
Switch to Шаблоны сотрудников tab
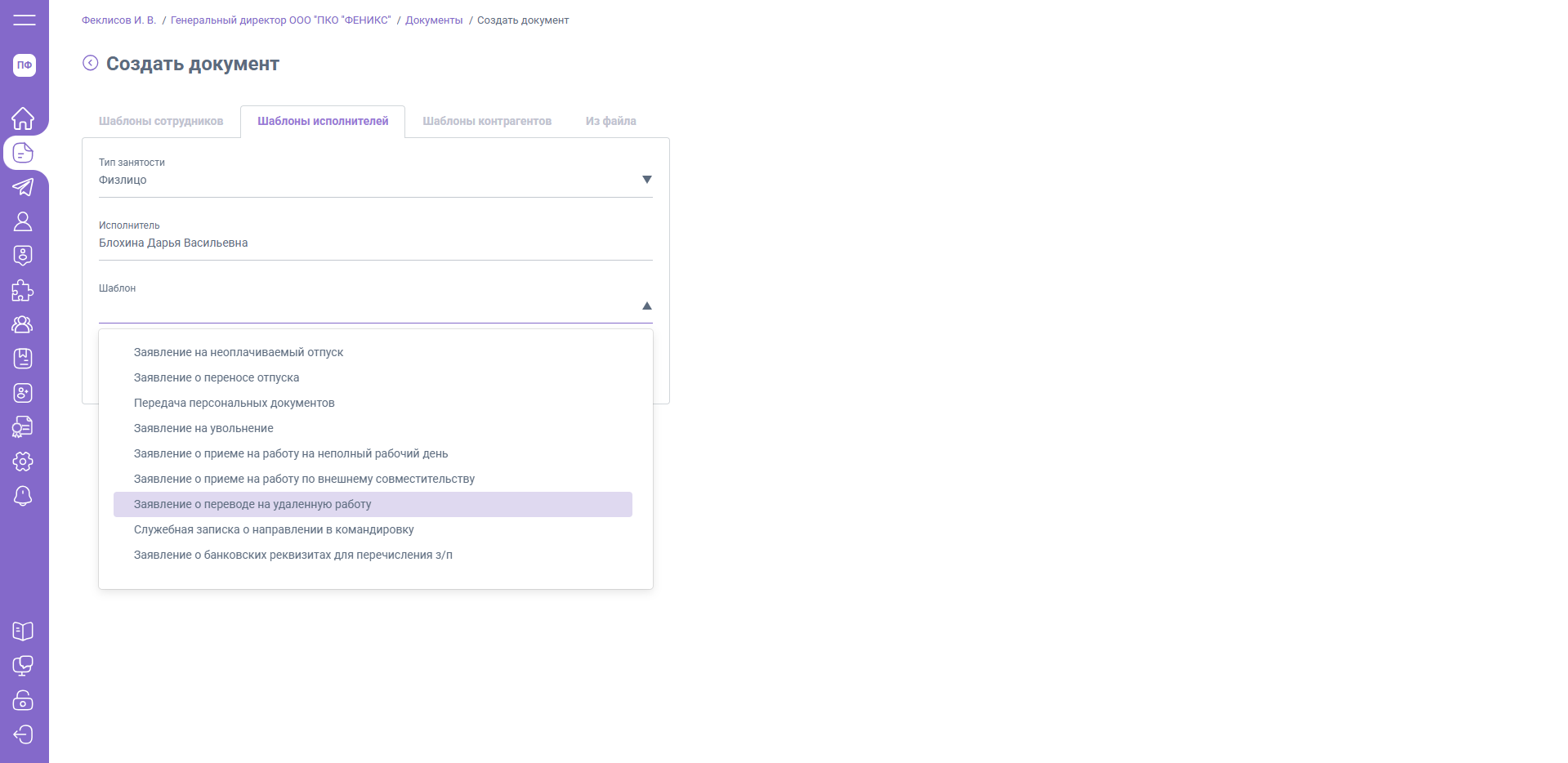[161, 121]
